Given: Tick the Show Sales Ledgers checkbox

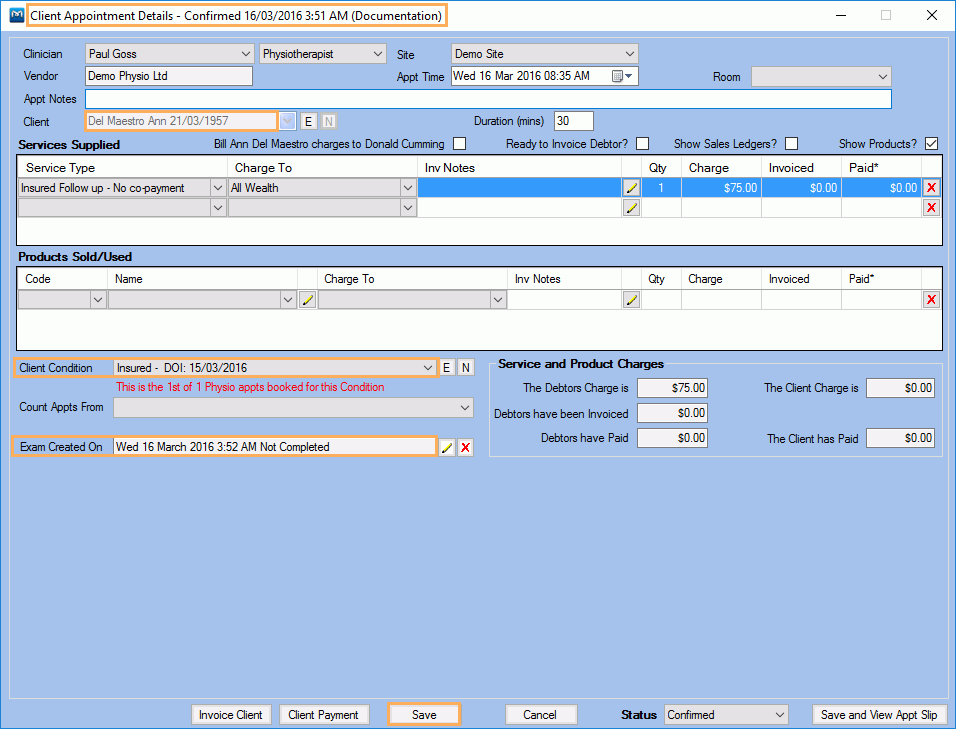Looking at the screenshot, I should [x=791, y=144].
